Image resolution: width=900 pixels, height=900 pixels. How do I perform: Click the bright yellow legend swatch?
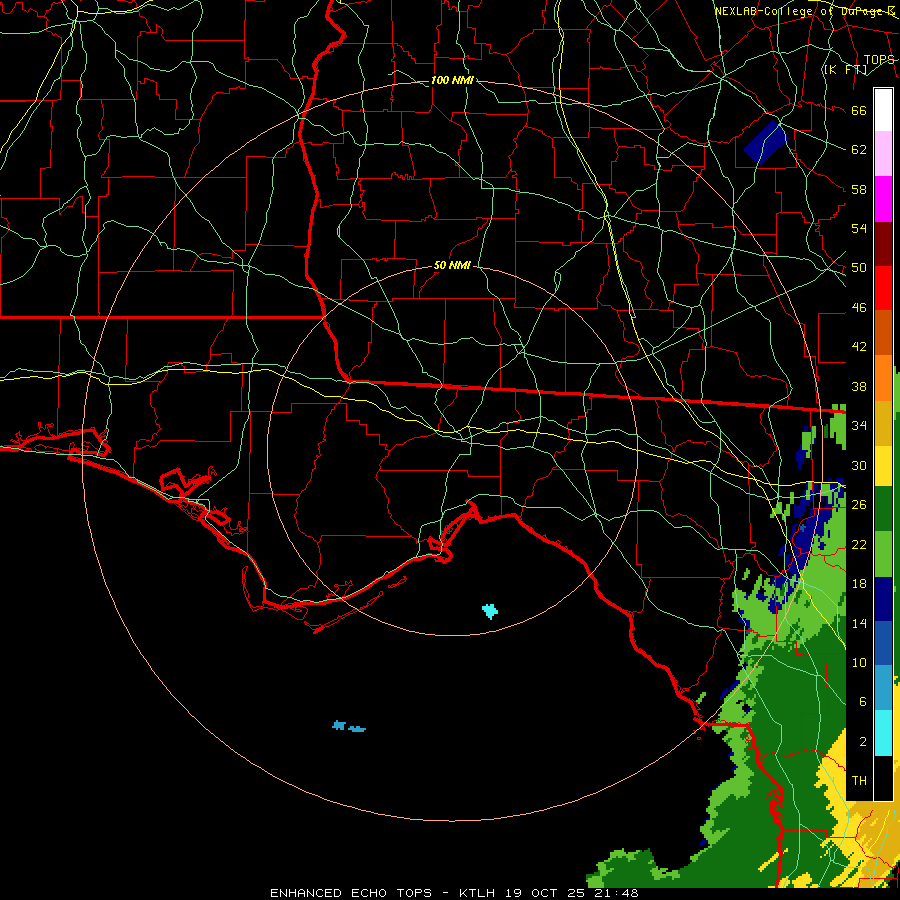(883, 466)
